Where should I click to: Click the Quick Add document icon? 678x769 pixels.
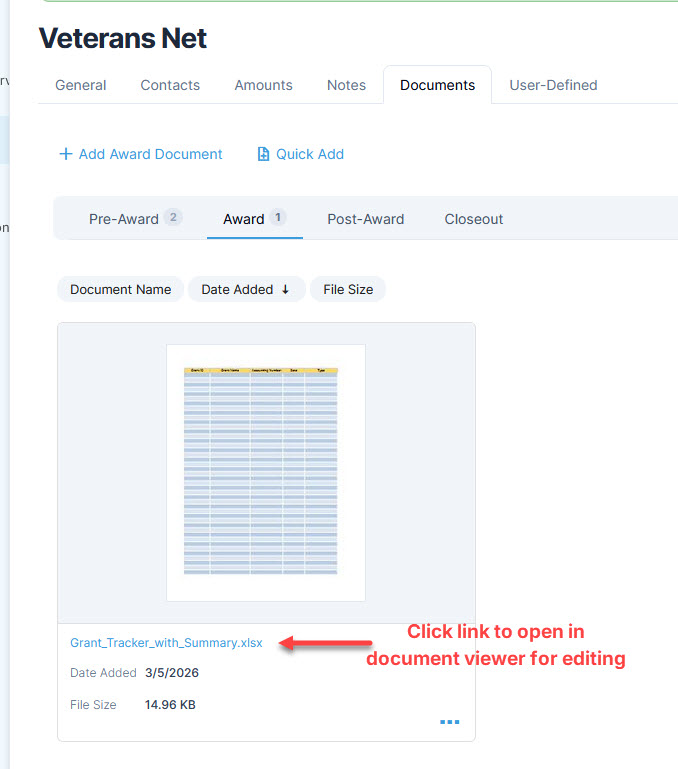click(x=263, y=154)
